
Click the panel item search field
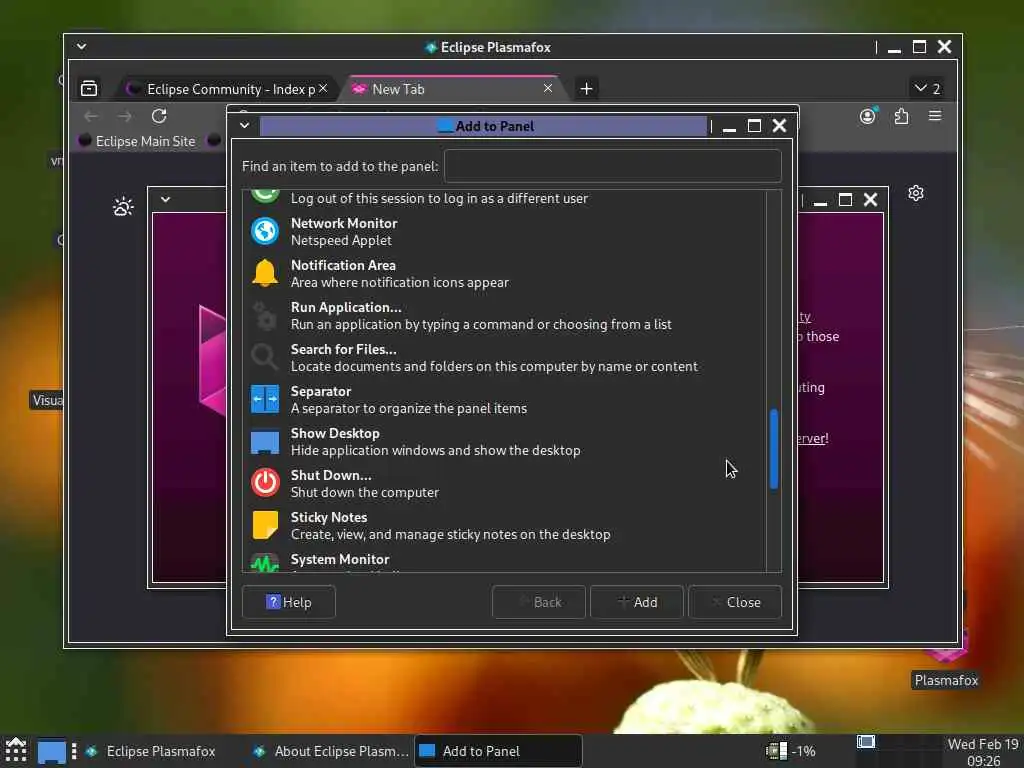(x=613, y=166)
